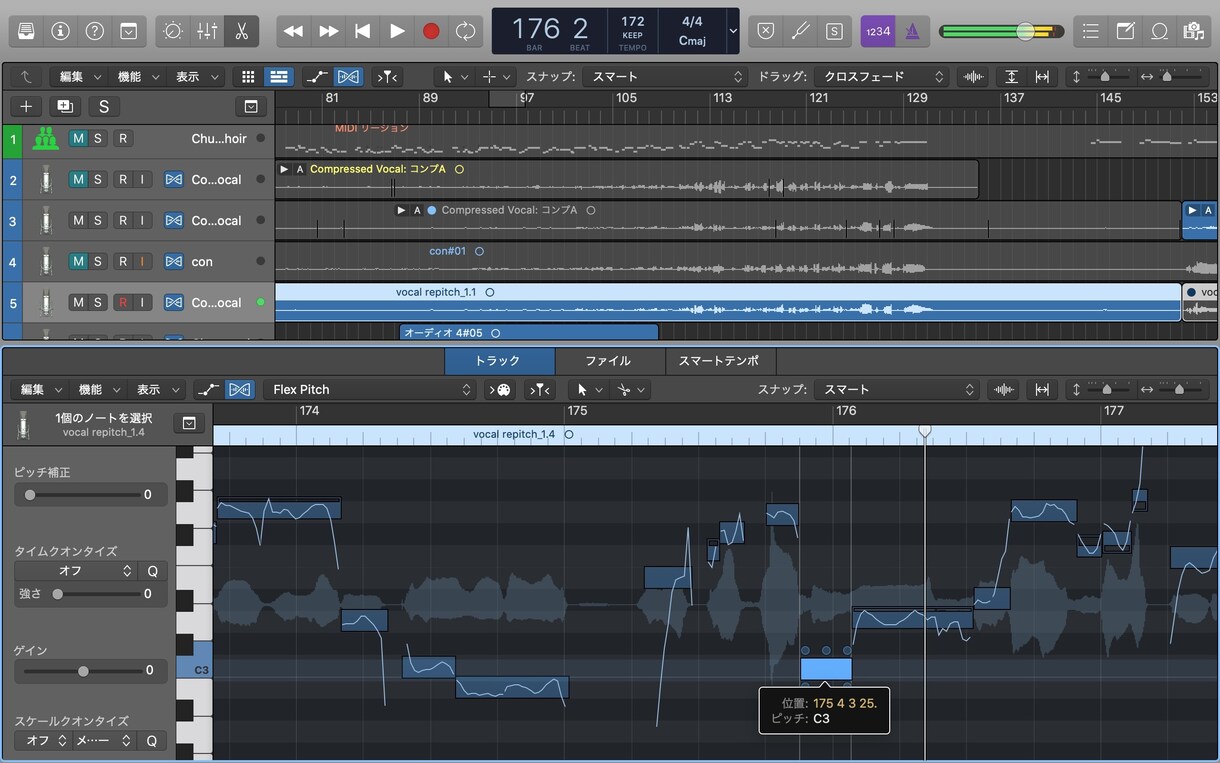1220x763 pixels.
Task: Open the タイムクオンタイズ オフ dropdown
Action: (x=76, y=571)
